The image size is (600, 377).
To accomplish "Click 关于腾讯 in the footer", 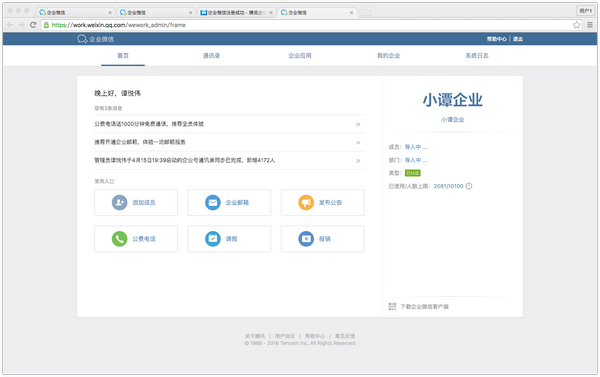I will coord(255,336).
